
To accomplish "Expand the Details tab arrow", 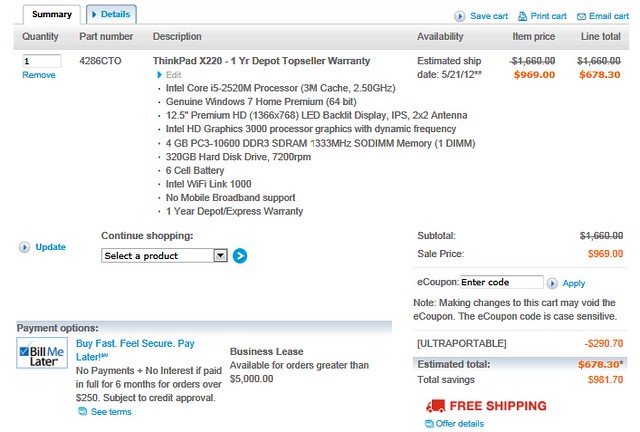I will 94,14.
